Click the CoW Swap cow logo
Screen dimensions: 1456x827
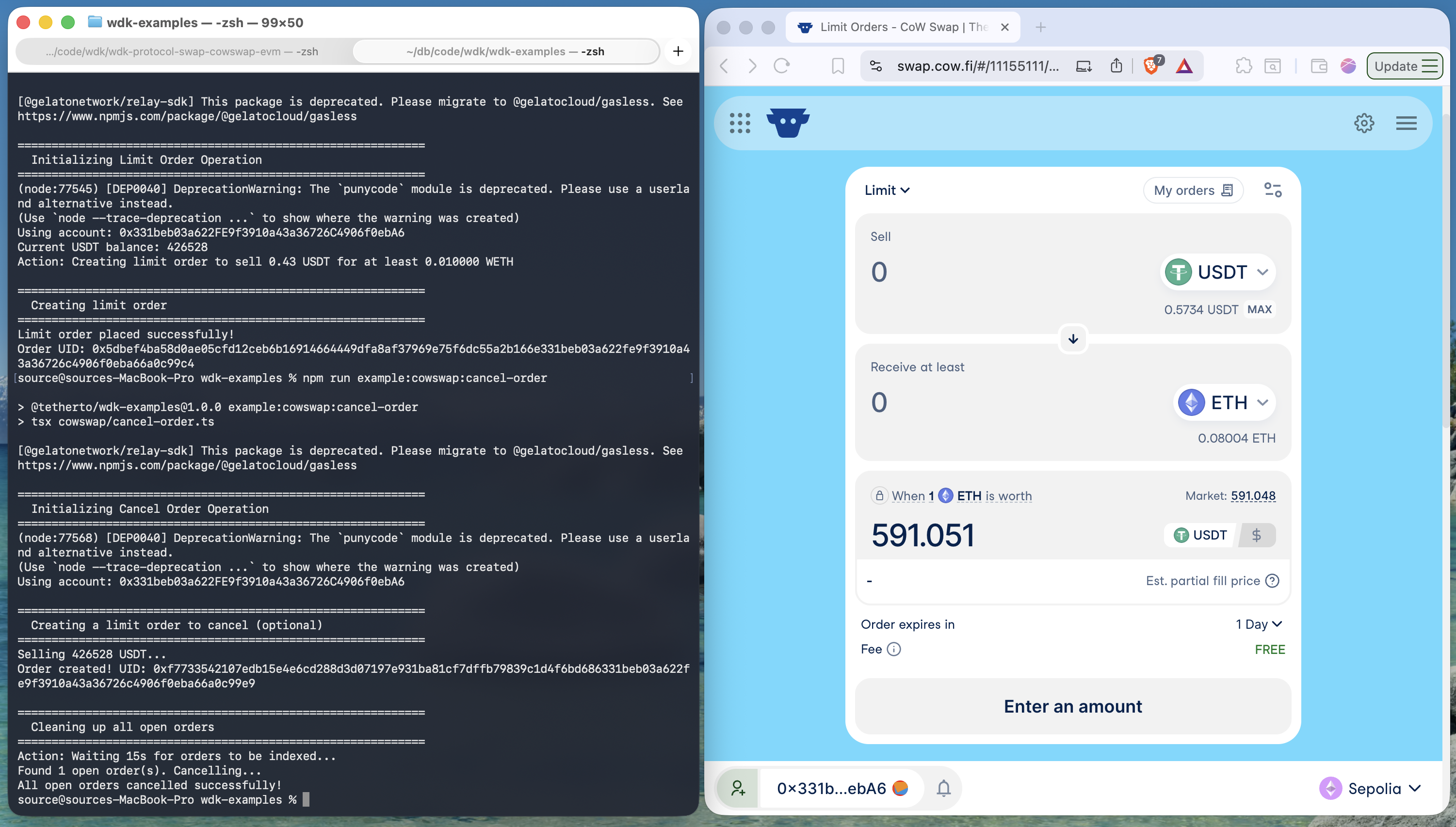[x=788, y=122]
